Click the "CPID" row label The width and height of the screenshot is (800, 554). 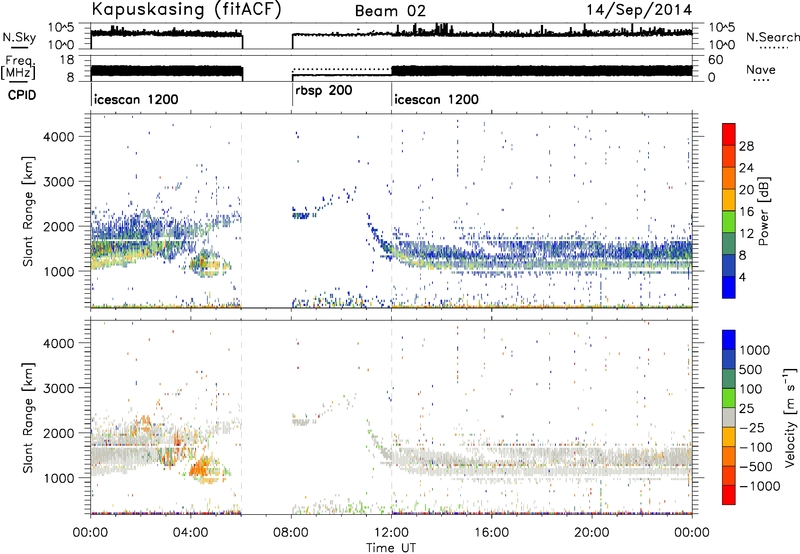[x=22, y=95]
